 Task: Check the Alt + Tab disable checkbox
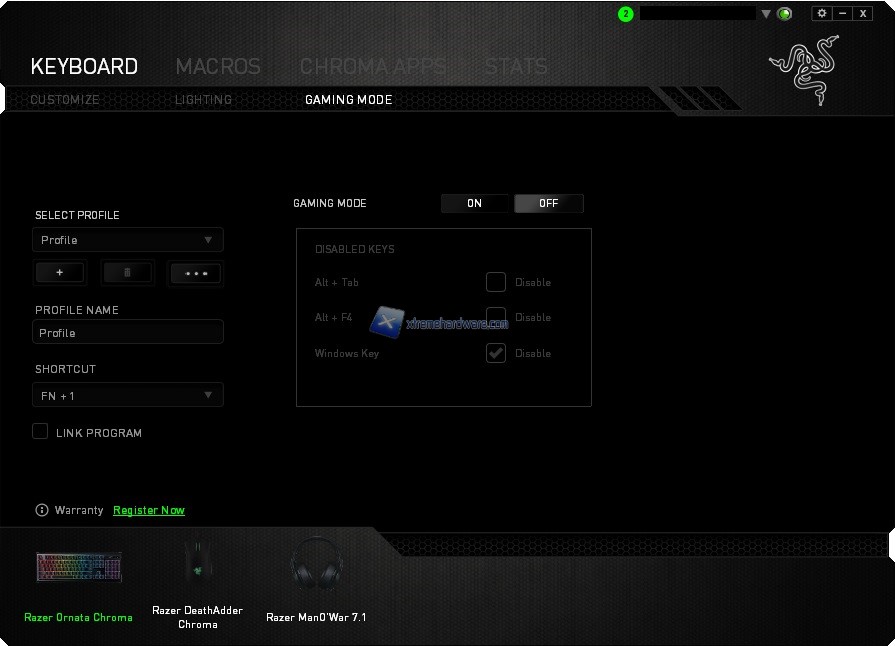496,282
